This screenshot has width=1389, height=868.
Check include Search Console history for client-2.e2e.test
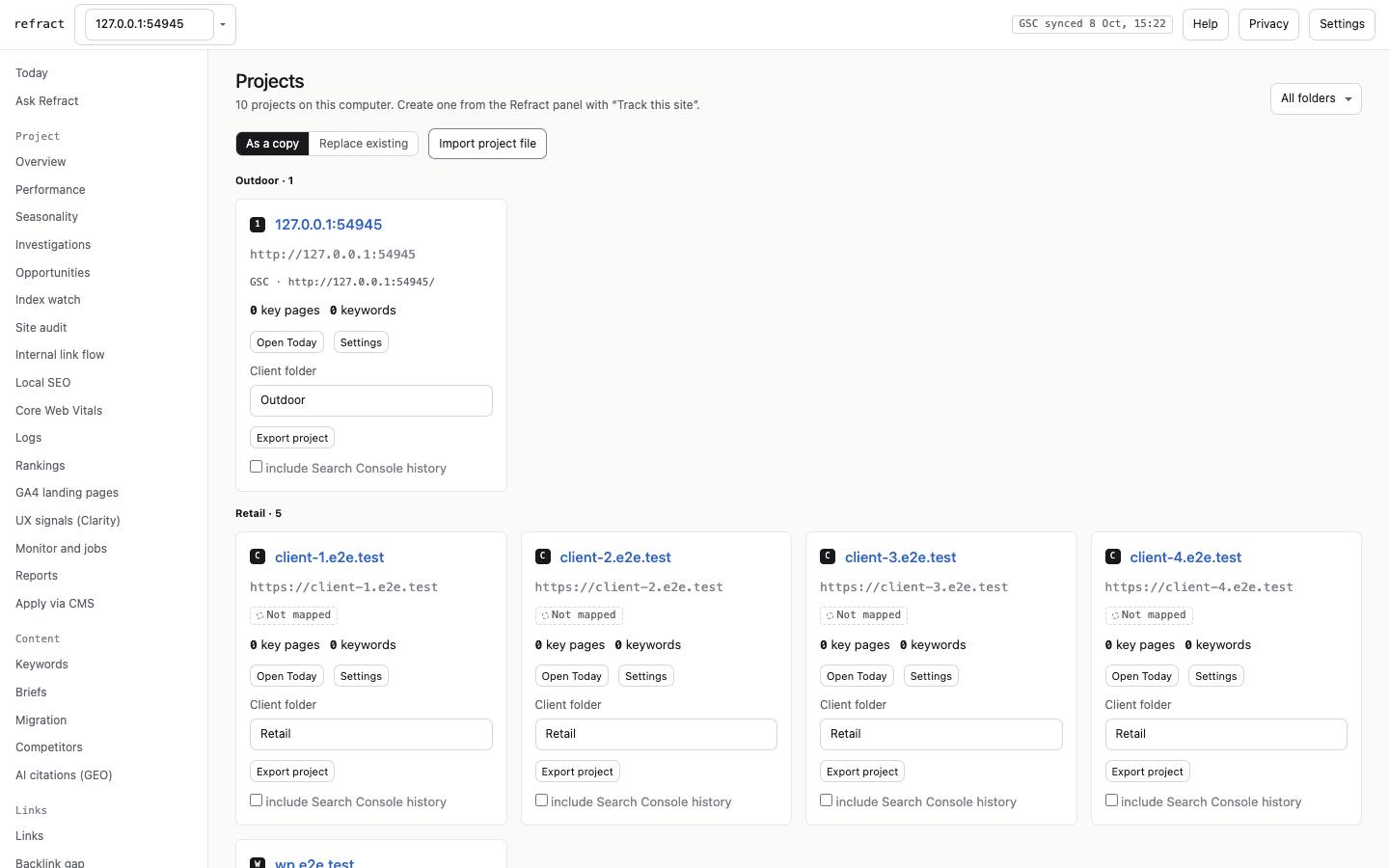[x=542, y=800]
